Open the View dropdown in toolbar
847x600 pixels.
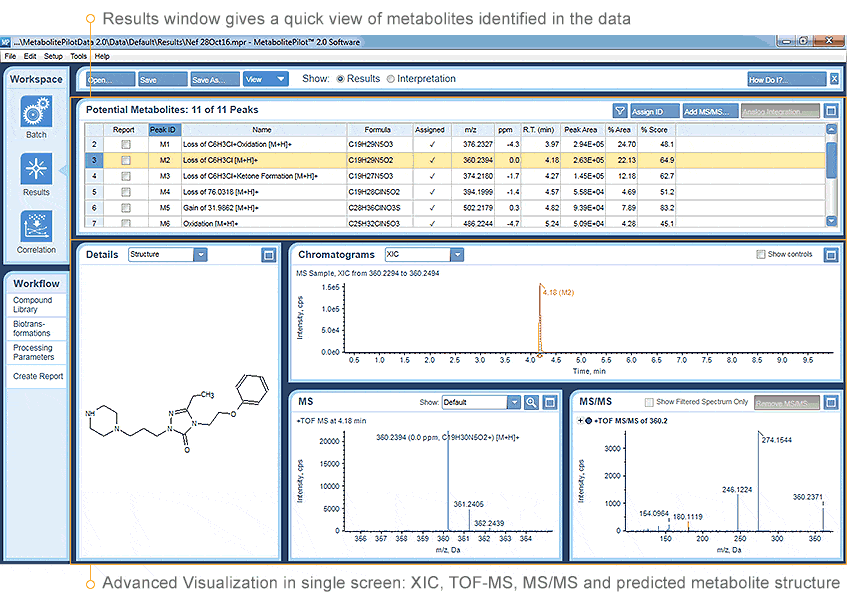point(265,79)
